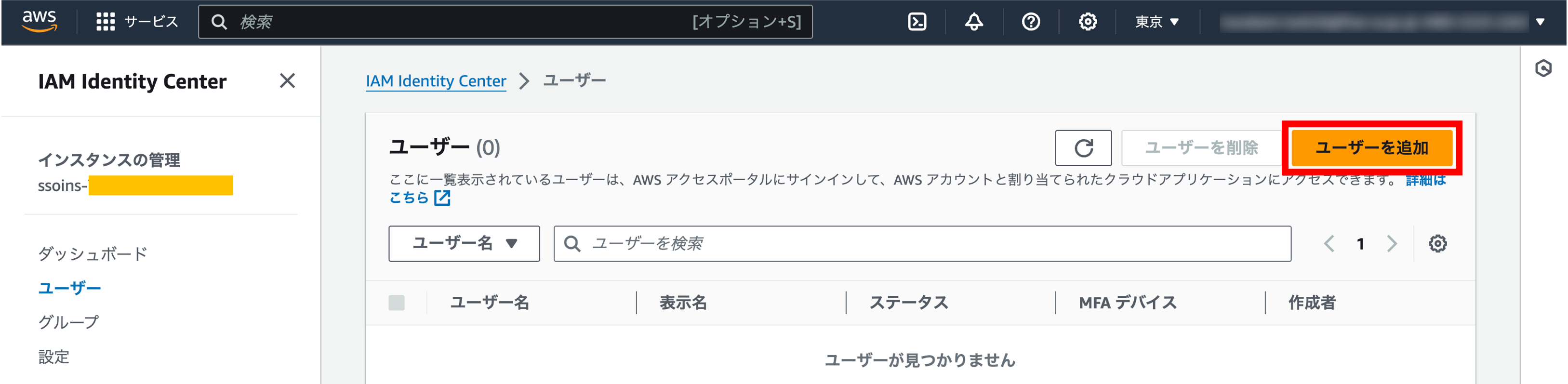Viewport: 1568px width, 384px height.
Task: Expand the account menu dropdown arrow
Action: [1540, 22]
